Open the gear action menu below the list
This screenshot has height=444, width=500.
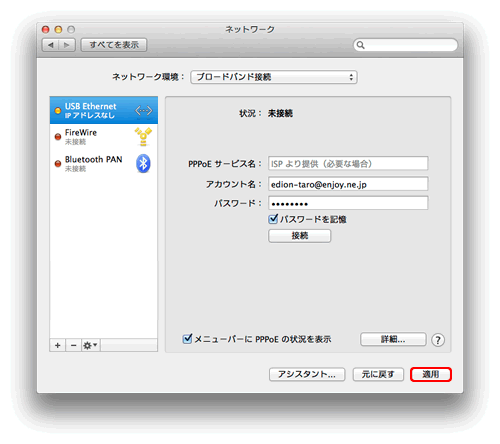91,345
